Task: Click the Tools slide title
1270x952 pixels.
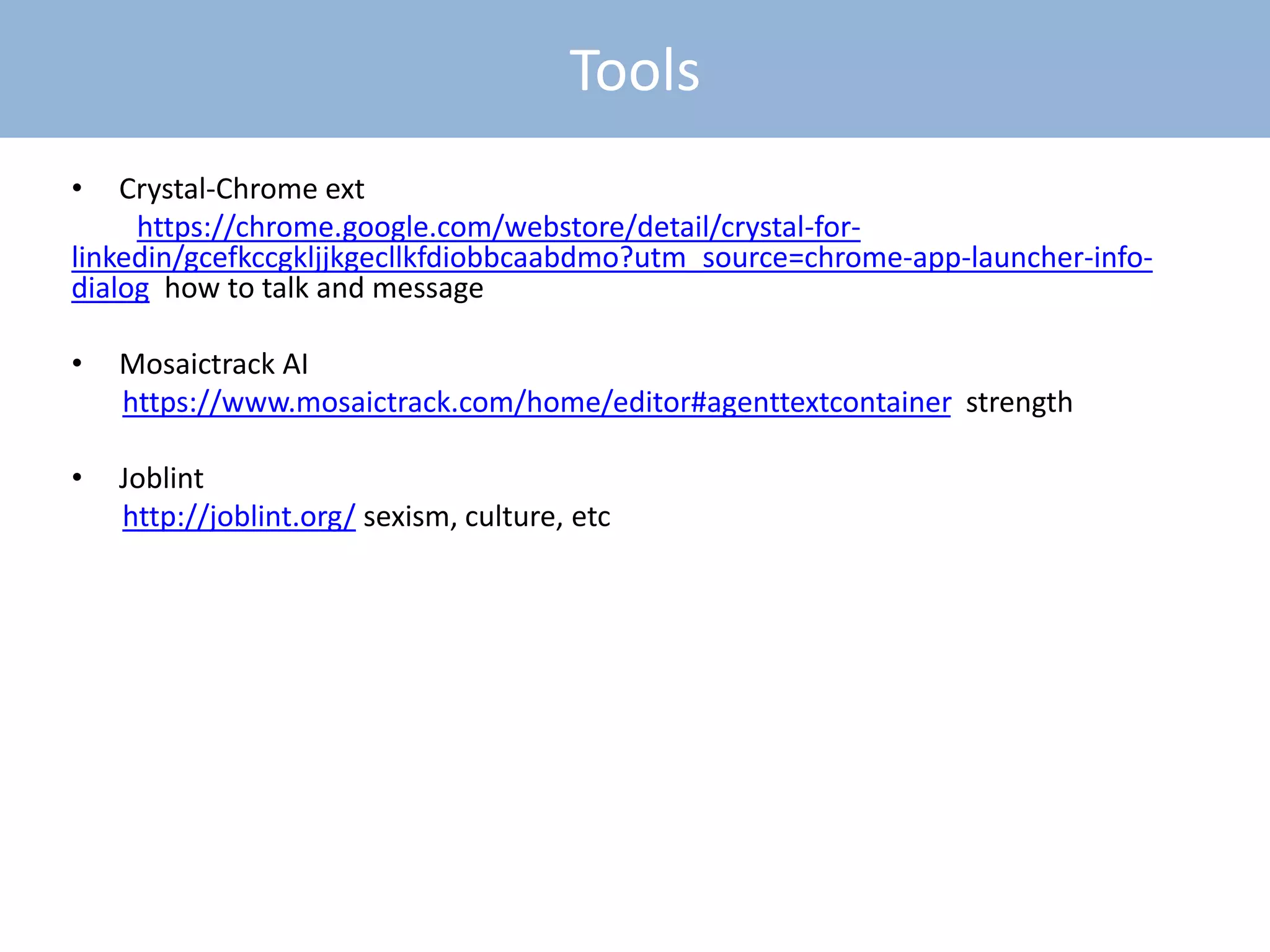Action: [634, 71]
